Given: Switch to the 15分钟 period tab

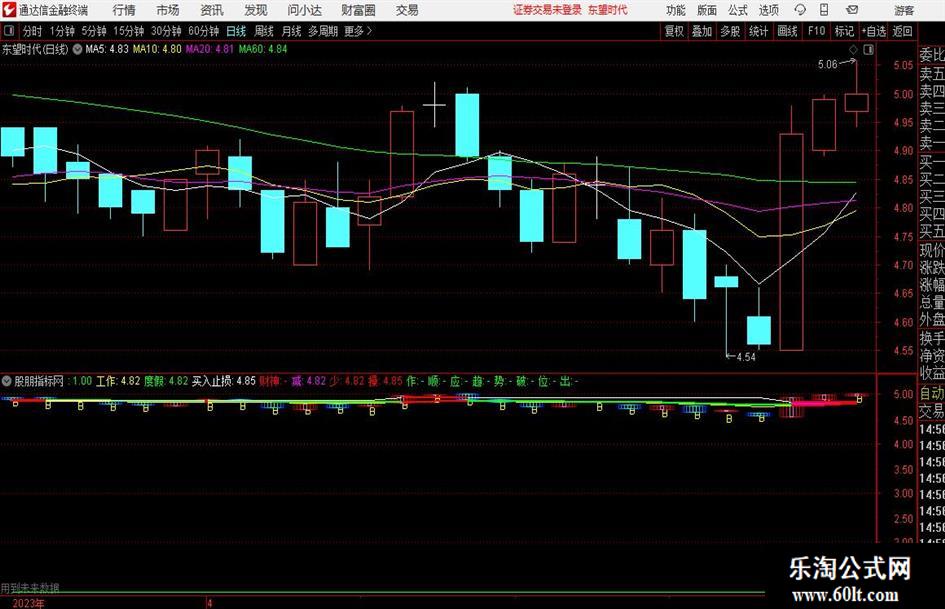Looking at the screenshot, I should point(129,31).
